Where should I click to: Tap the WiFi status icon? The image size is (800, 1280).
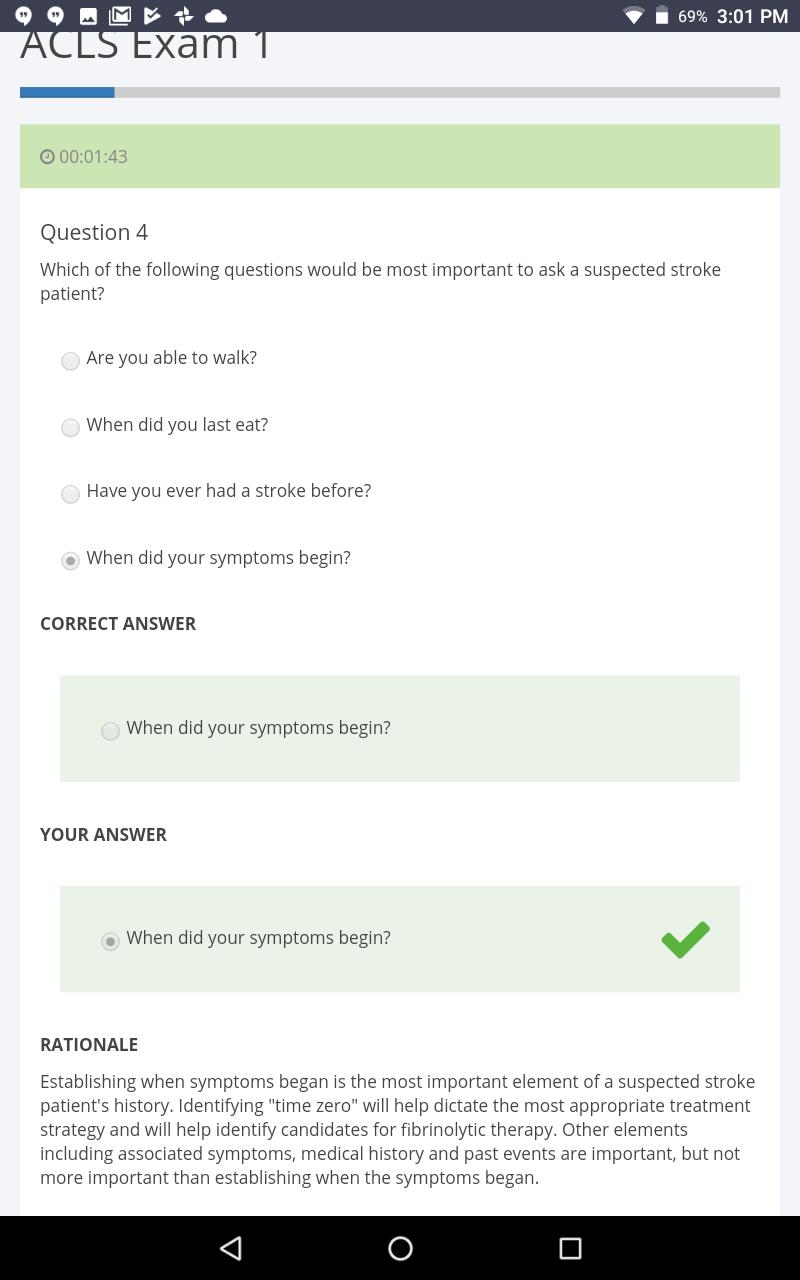click(x=633, y=16)
